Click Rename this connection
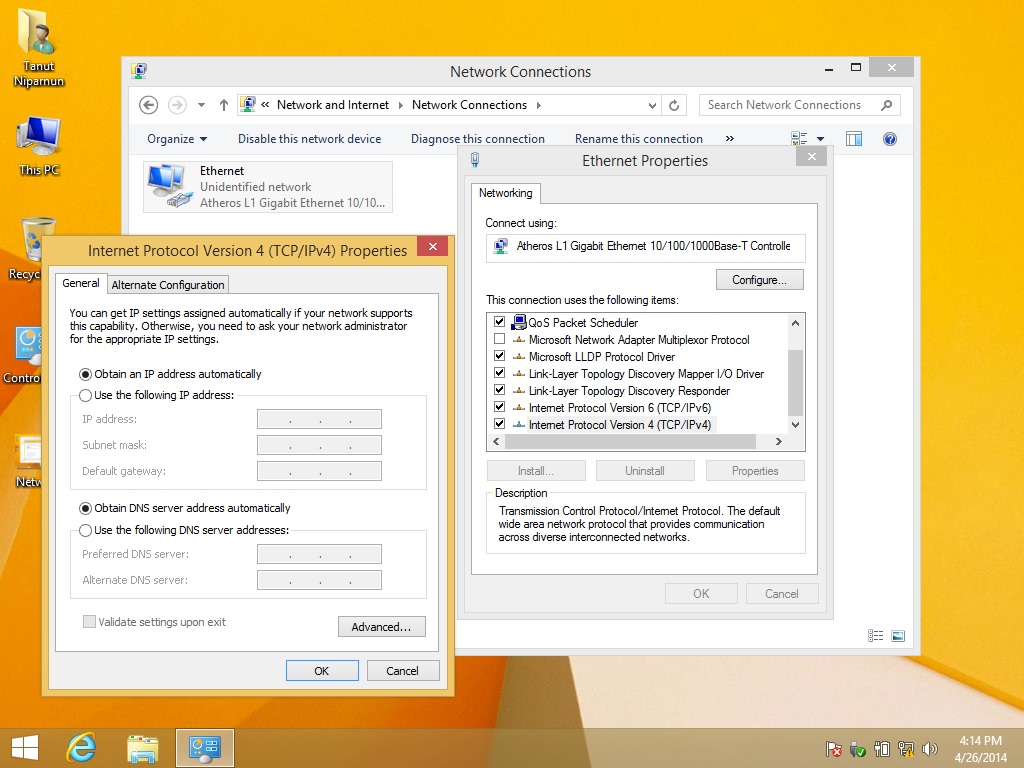The height and width of the screenshot is (768, 1024). (x=639, y=138)
